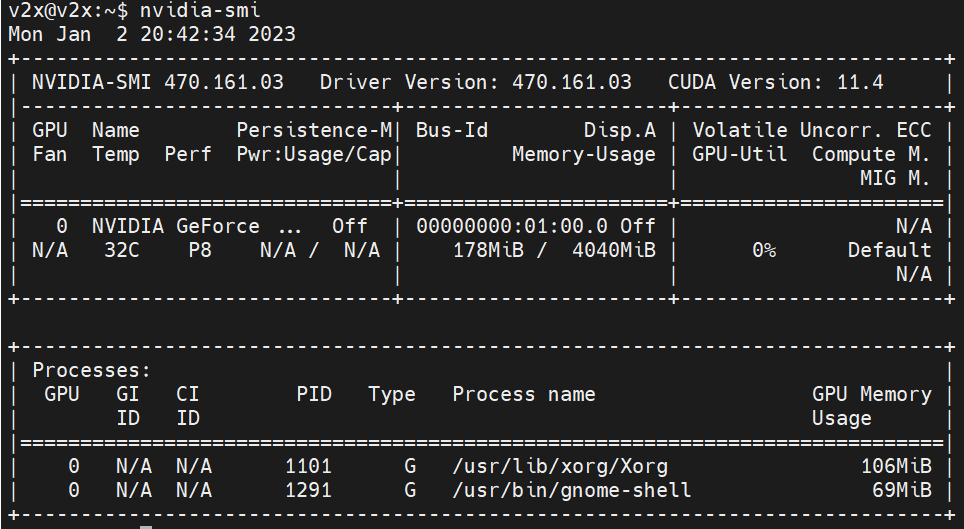The height and width of the screenshot is (529, 964).
Task: Click the 'Compute M.' header
Action: [871, 154]
